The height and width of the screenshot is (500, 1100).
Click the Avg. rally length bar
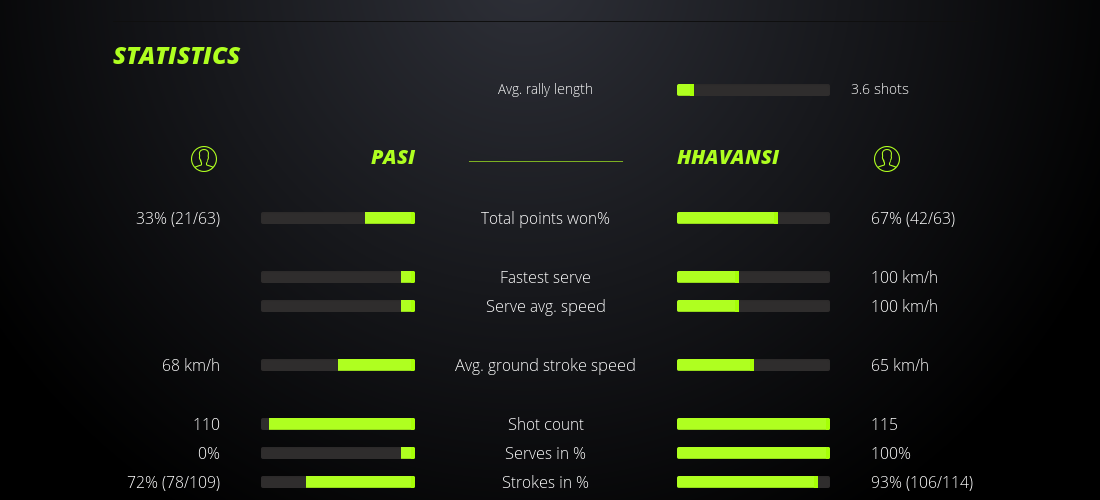coord(753,90)
